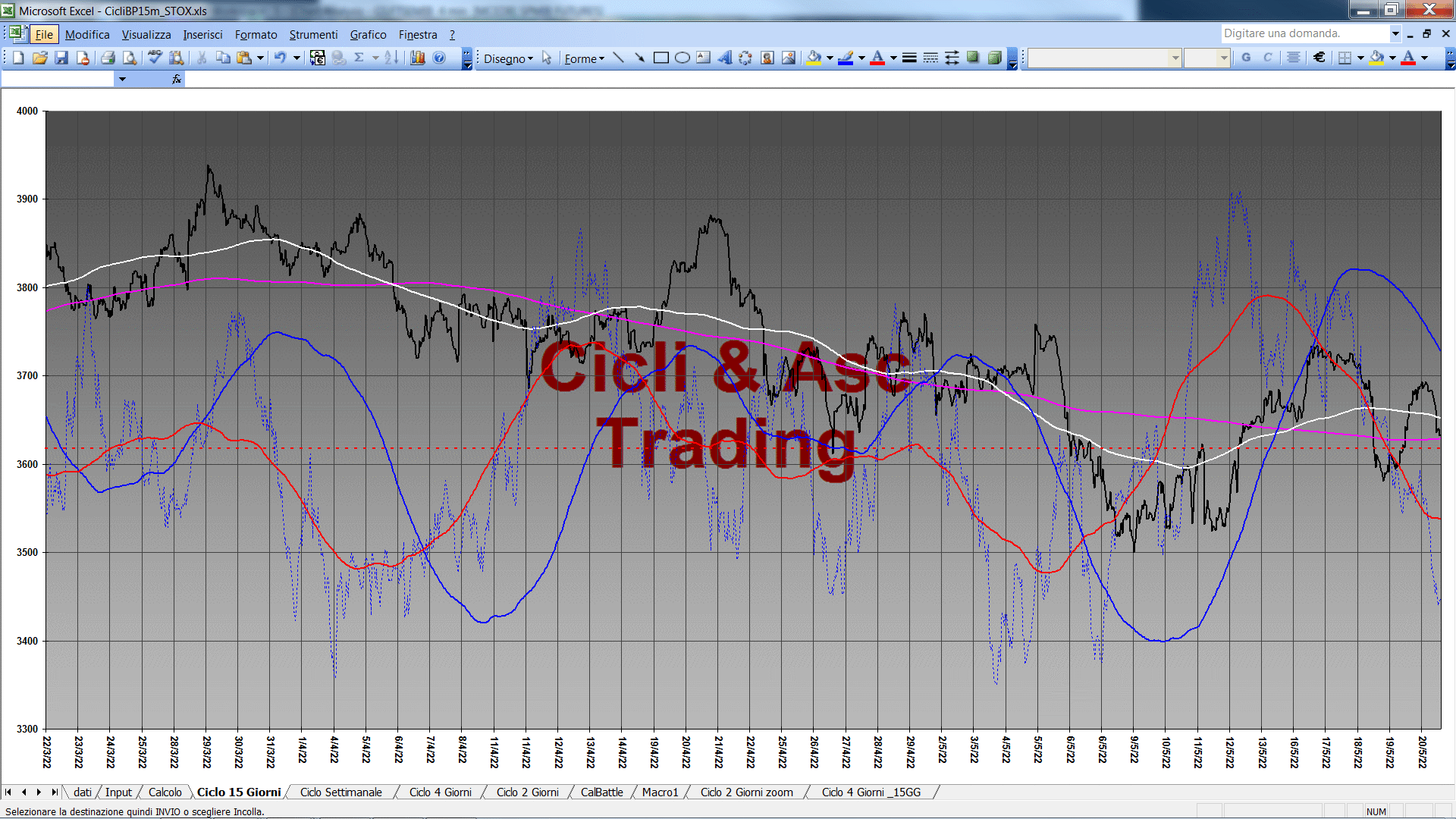Viewport: 1456px width, 819px height.
Task: Click the Sort ascending A-Z icon
Action: click(391, 58)
